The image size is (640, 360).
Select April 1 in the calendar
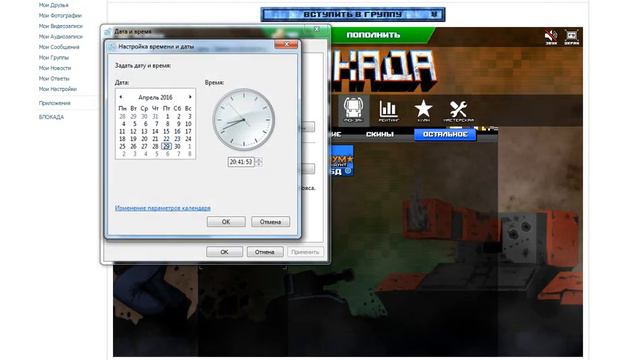click(x=167, y=117)
